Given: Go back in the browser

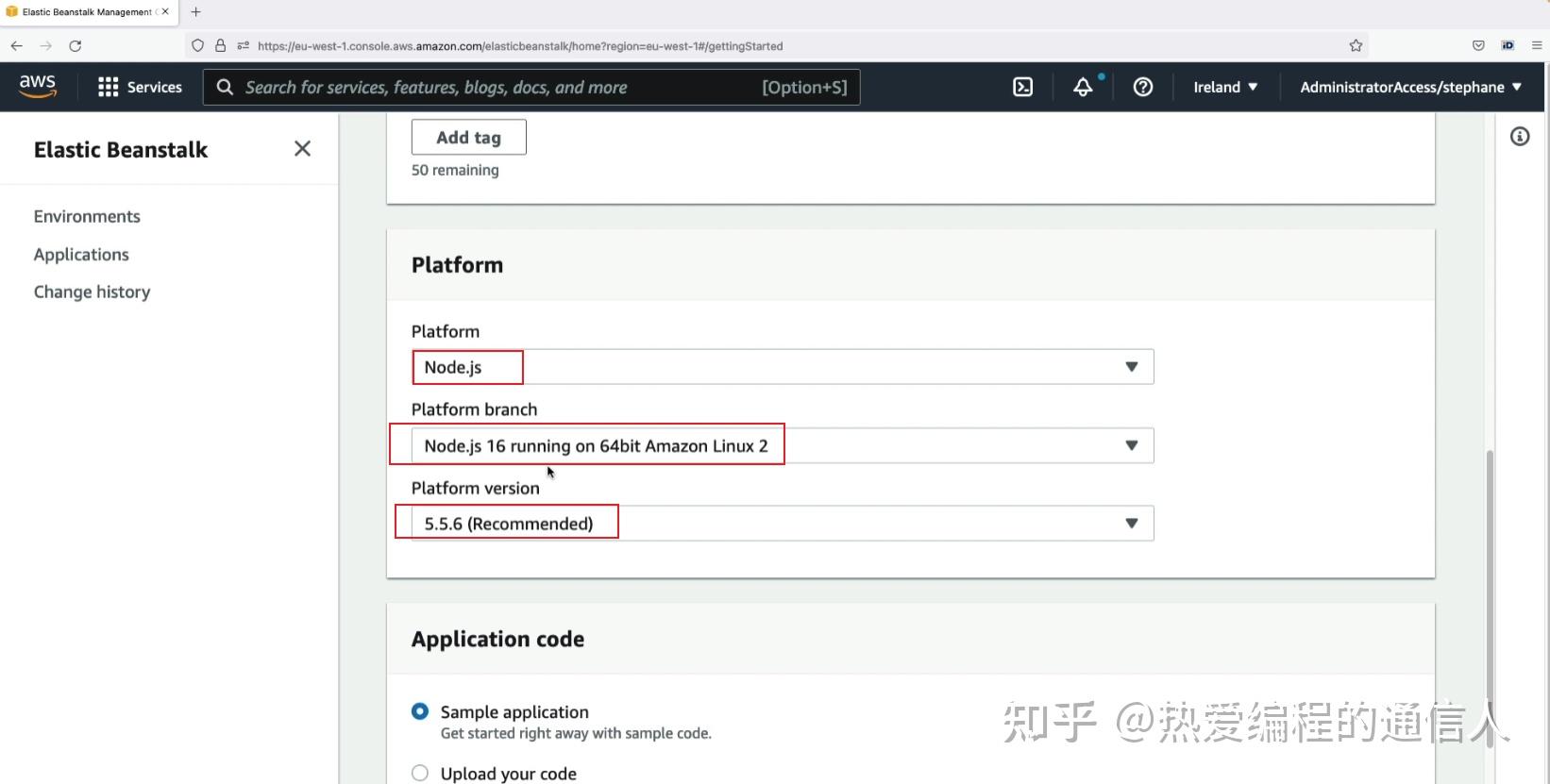Looking at the screenshot, I should coord(17,45).
